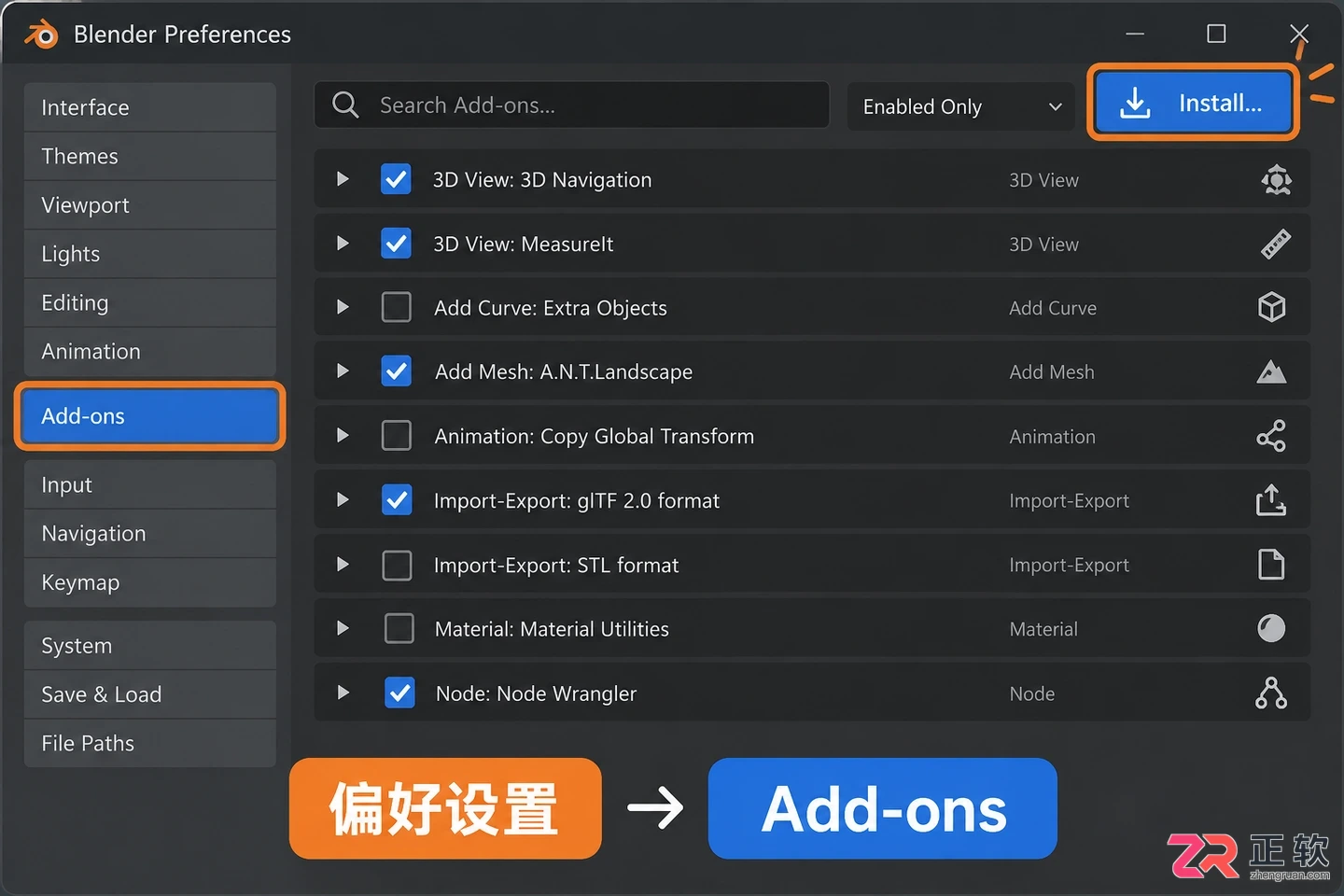Image resolution: width=1344 pixels, height=896 pixels.
Task: Expand the 3D Navigation add-on details
Action: [343, 178]
